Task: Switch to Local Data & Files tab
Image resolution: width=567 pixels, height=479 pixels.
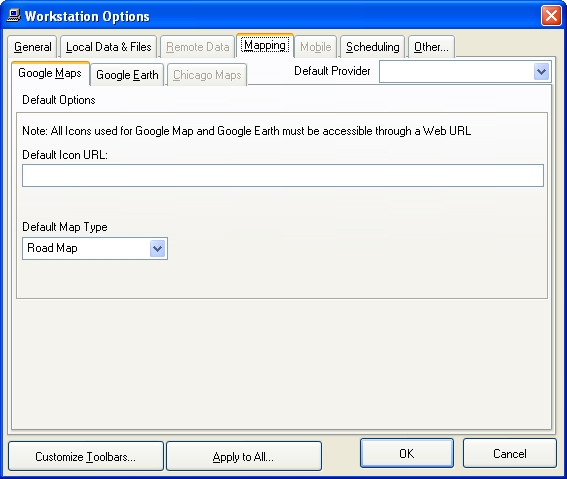Action: click(x=108, y=47)
